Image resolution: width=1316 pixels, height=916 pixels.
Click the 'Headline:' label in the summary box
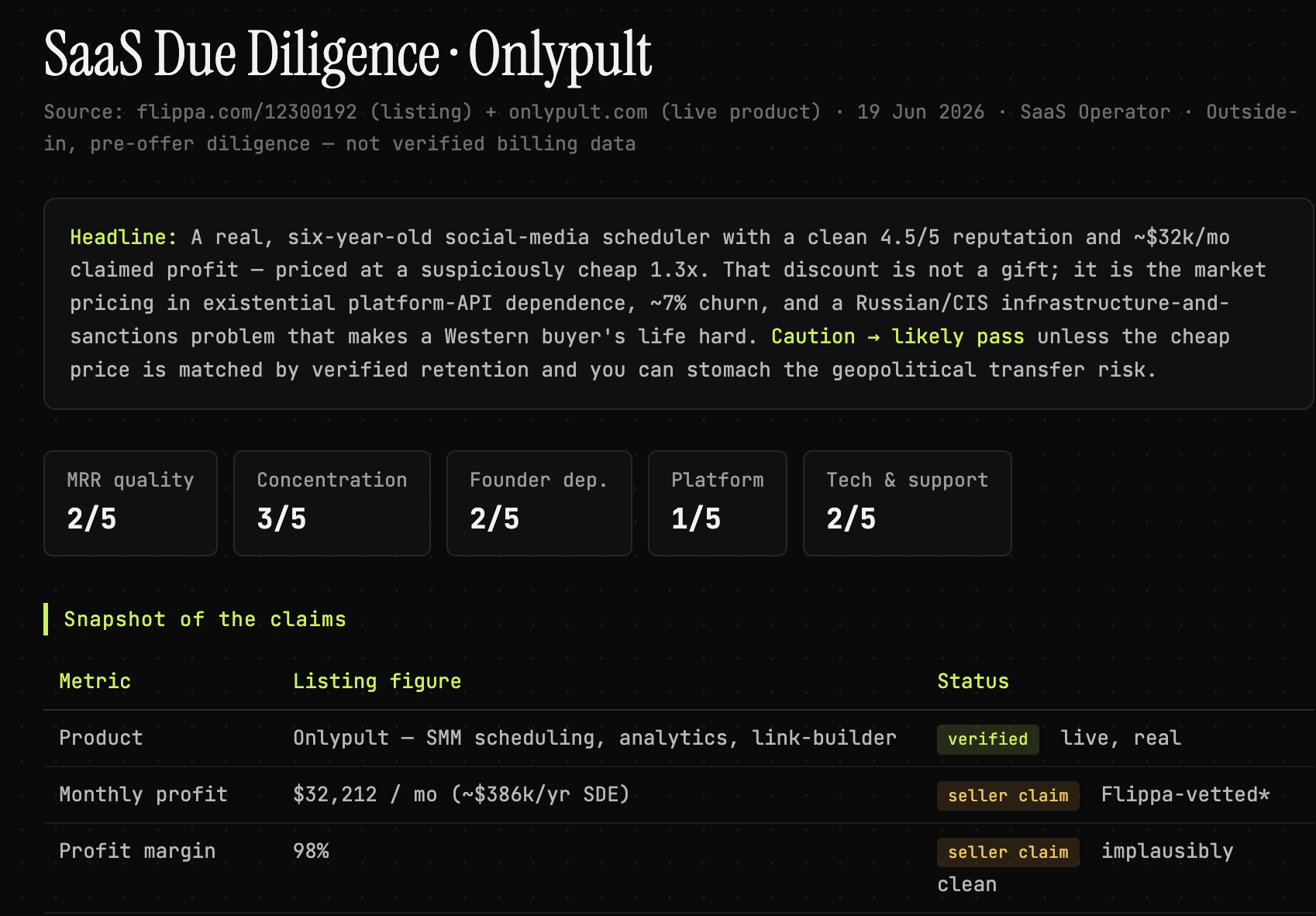(123, 237)
